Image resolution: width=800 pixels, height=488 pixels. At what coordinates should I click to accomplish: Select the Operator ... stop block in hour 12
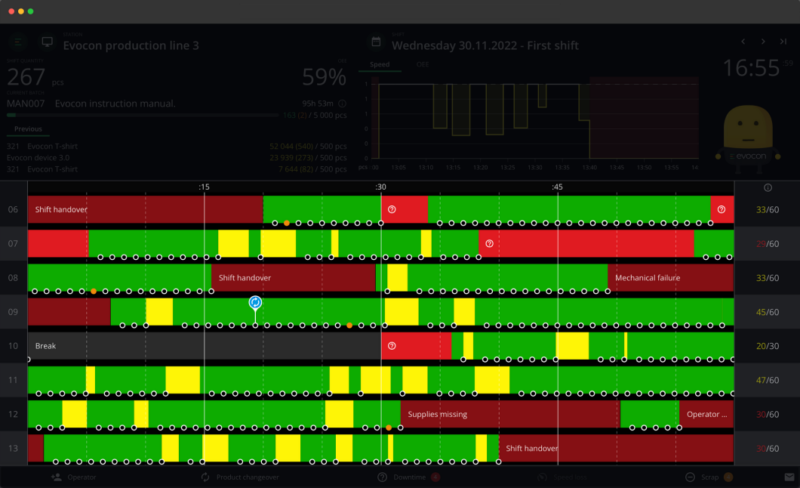tap(707, 414)
